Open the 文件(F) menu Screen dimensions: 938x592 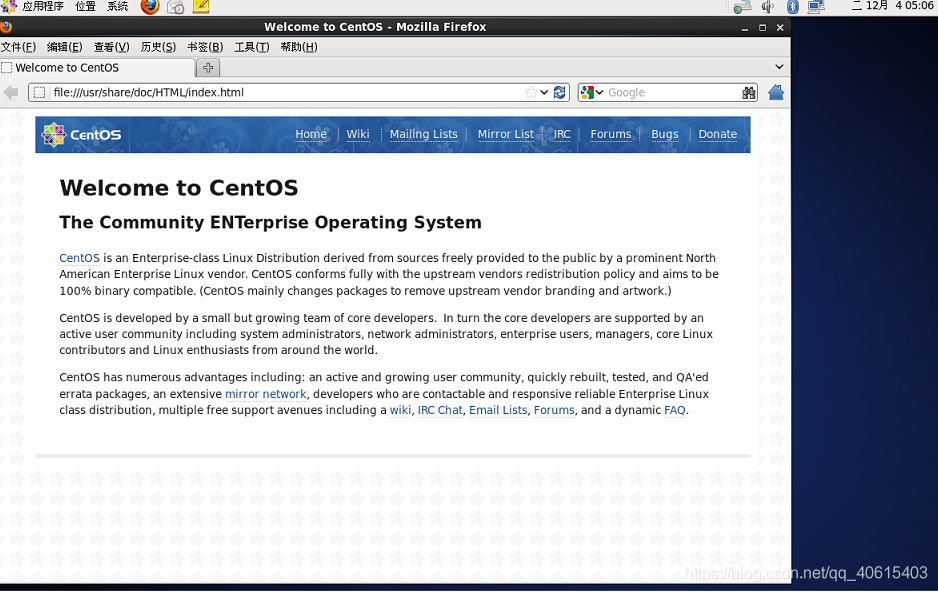(x=19, y=47)
